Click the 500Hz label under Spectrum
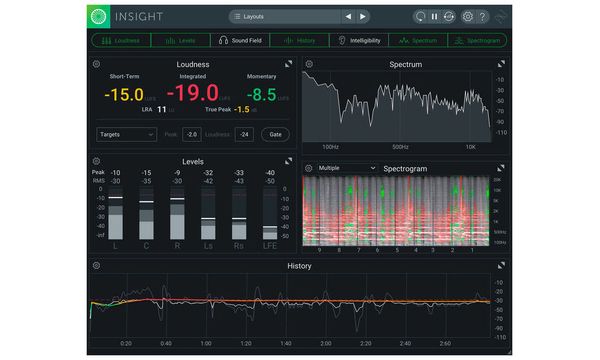This screenshot has height=360, width=600. point(400,147)
